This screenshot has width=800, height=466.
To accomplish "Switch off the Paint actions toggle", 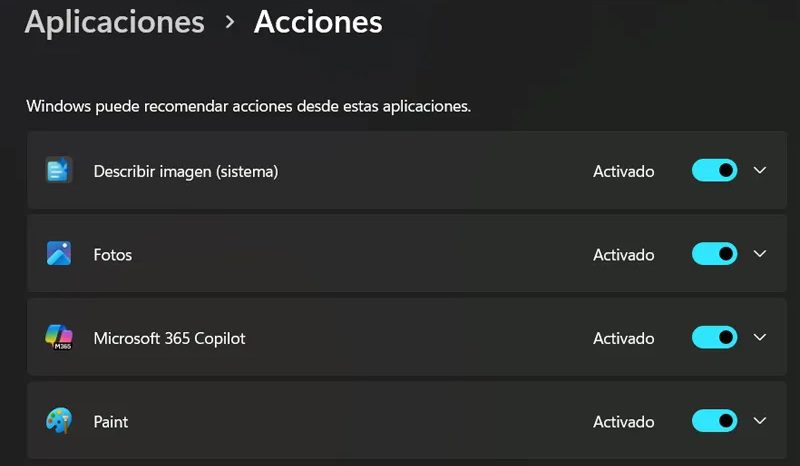I will 714,421.
